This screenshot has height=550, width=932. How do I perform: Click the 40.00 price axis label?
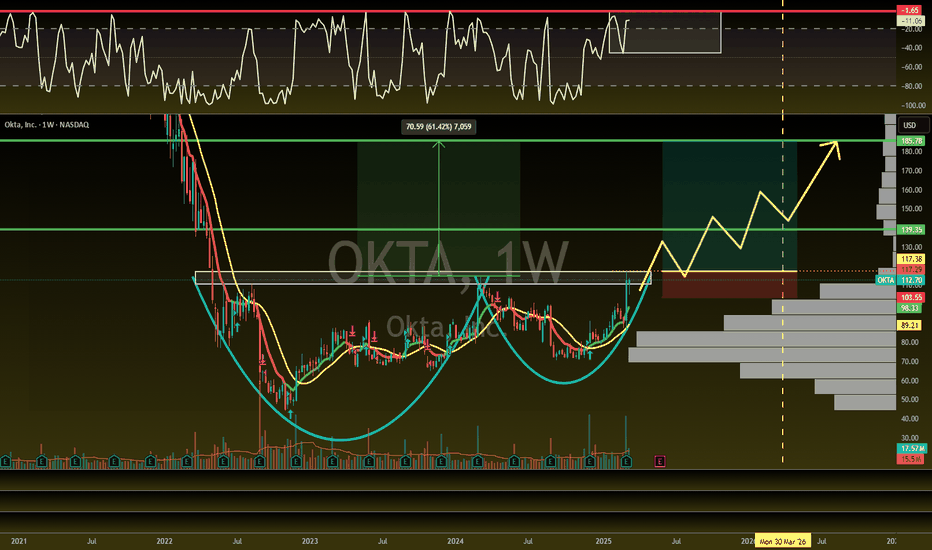910,419
